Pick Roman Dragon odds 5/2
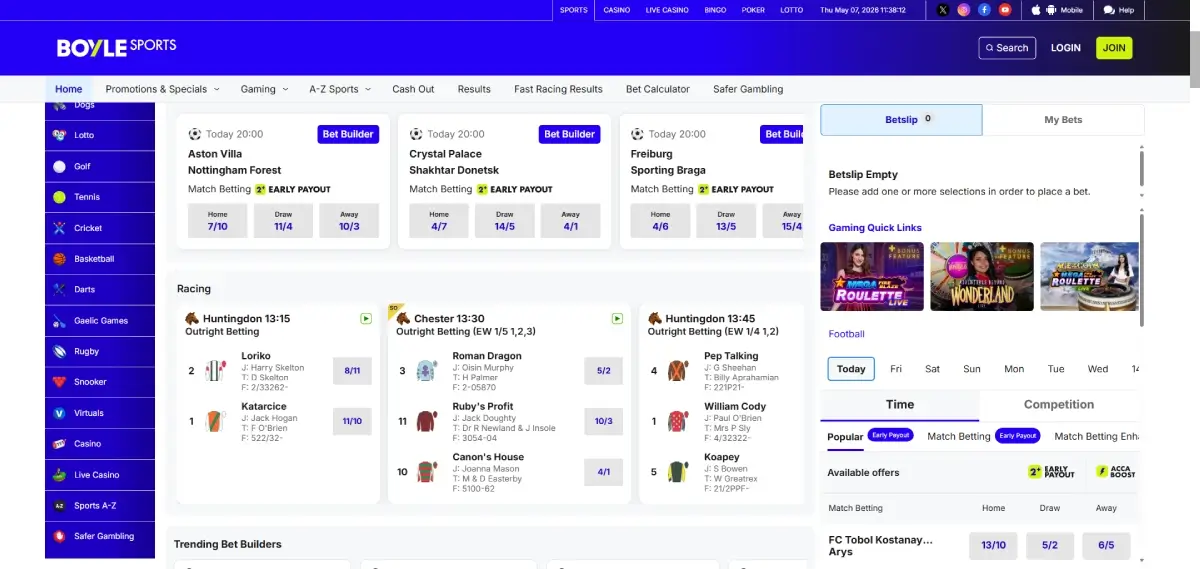This screenshot has width=1200, height=569. point(604,370)
